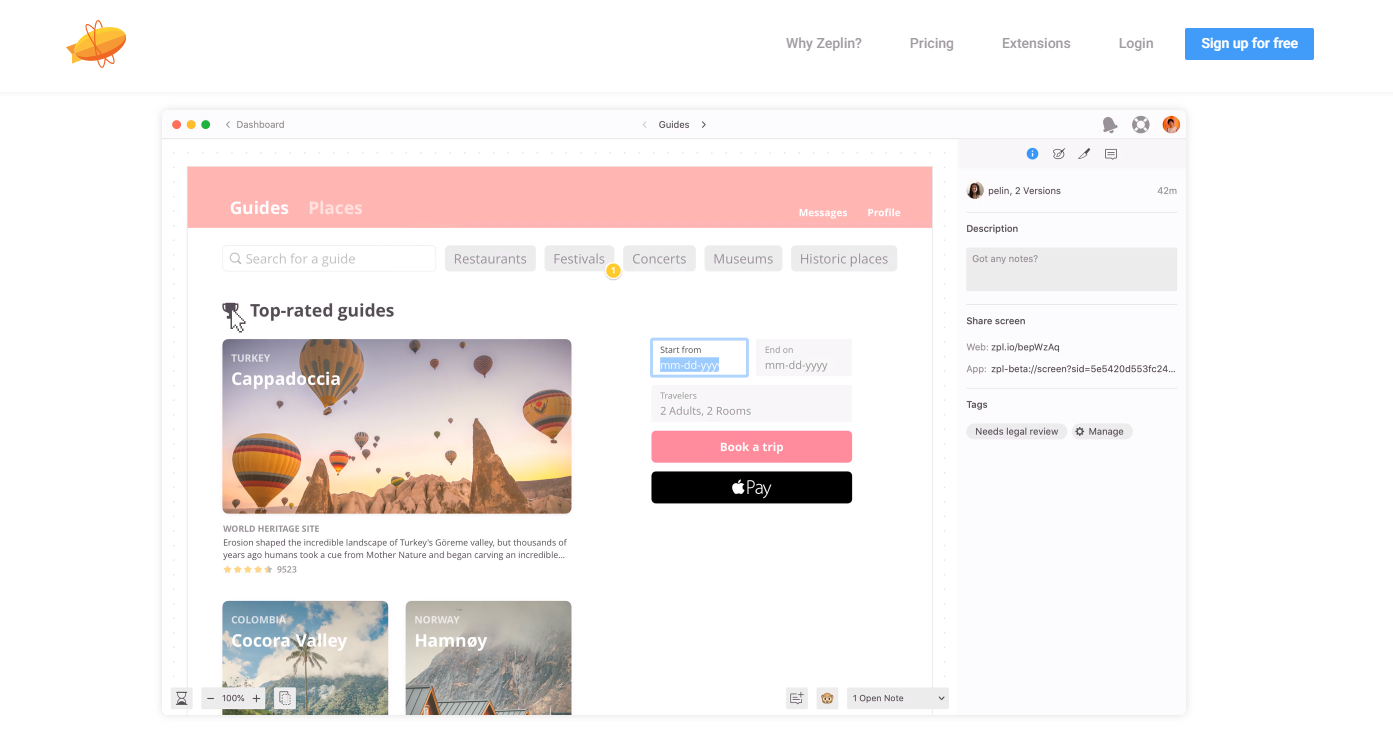Viewport: 1393px width, 748px height.
Task: Select the Guides tab in design
Action: coord(259,208)
